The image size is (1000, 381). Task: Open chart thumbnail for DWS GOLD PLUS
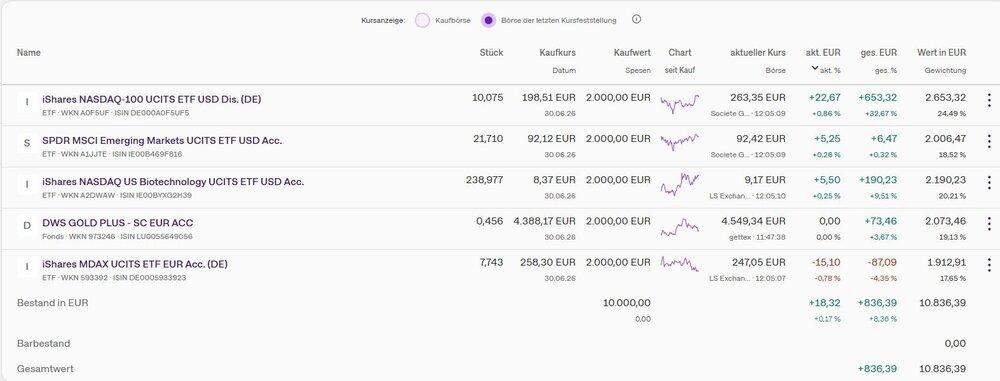(680, 227)
